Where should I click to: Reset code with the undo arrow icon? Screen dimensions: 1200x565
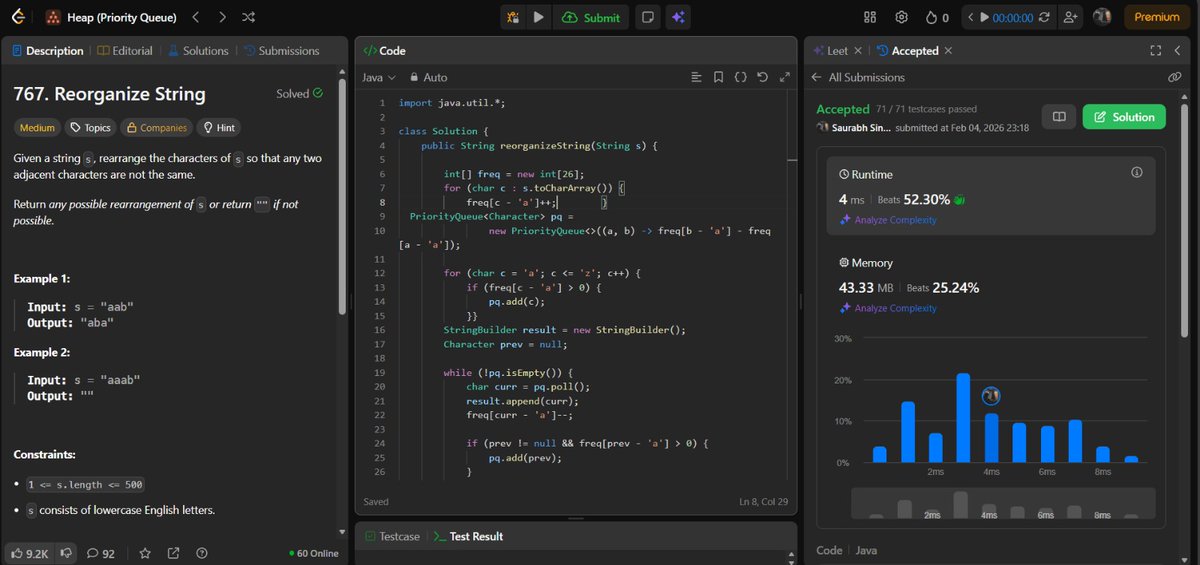point(763,77)
